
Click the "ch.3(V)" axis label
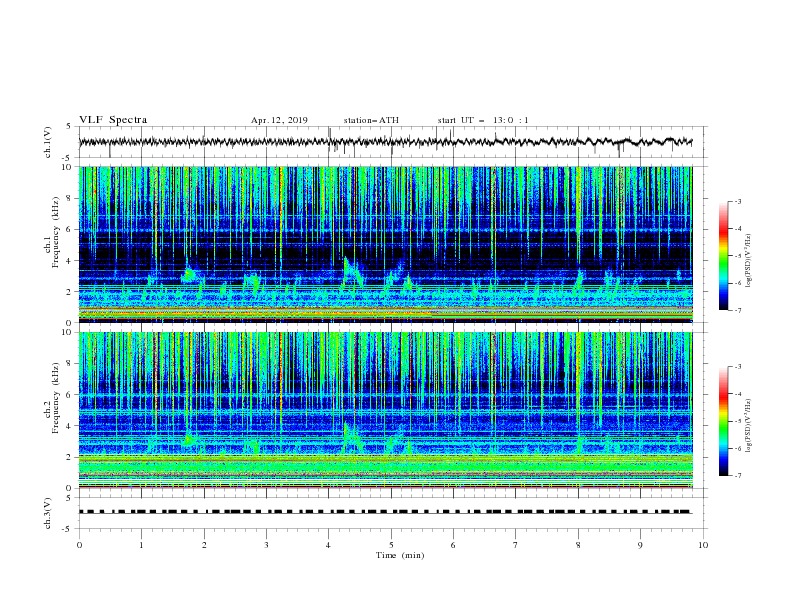(48, 513)
